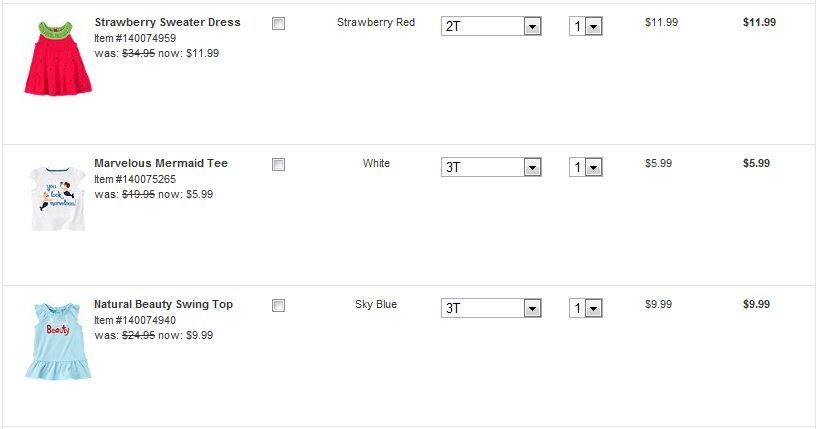Image resolution: width=820 pixels, height=429 pixels.
Task: Select the Natural Beauty Swing Top checkbox
Action: click(278, 306)
